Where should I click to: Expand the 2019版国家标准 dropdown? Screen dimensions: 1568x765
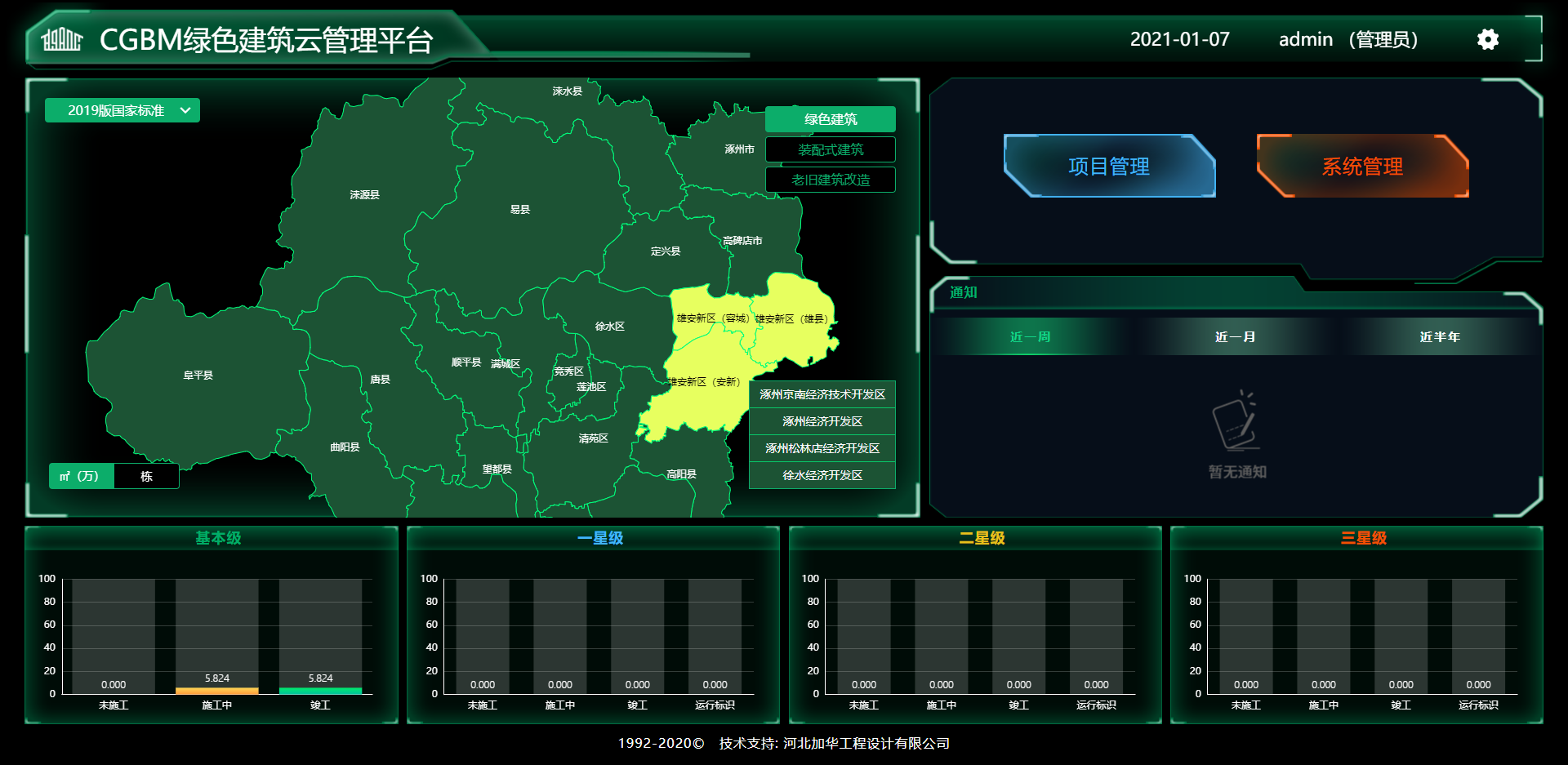(122, 110)
